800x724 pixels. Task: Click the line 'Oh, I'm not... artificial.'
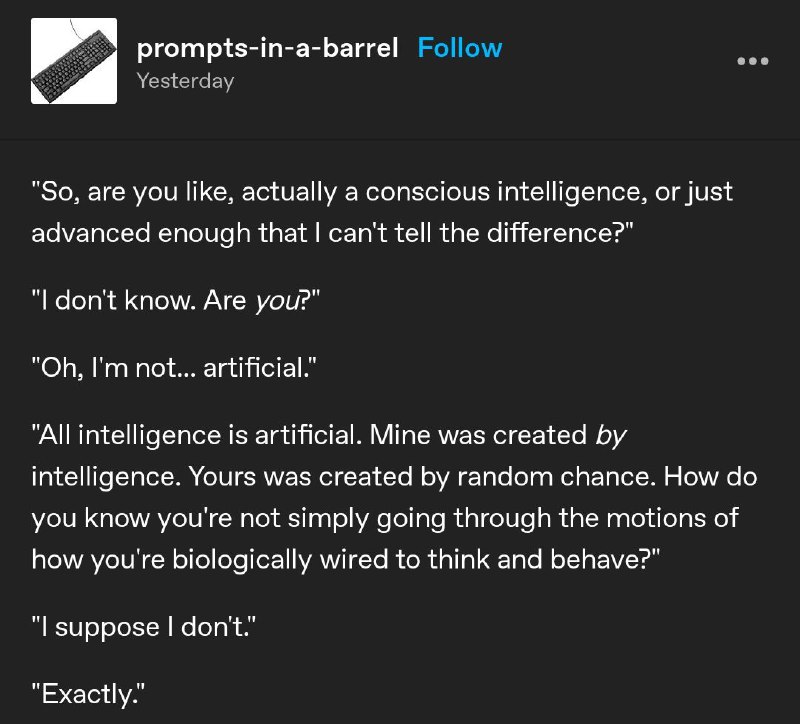tap(174, 367)
